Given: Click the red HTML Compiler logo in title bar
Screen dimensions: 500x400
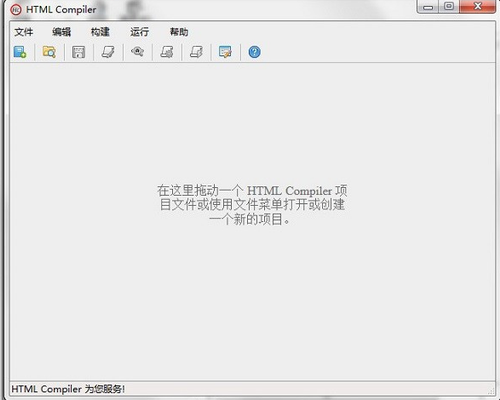Looking at the screenshot, I should coord(16,10).
